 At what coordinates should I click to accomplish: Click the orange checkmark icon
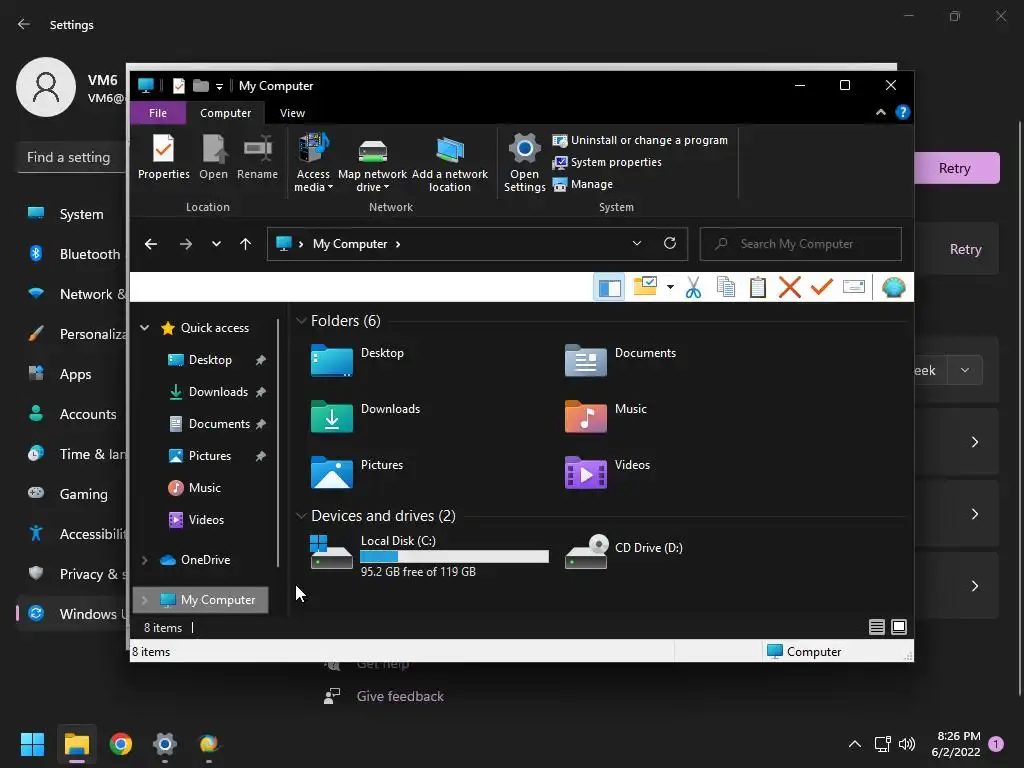pos(822,287)
